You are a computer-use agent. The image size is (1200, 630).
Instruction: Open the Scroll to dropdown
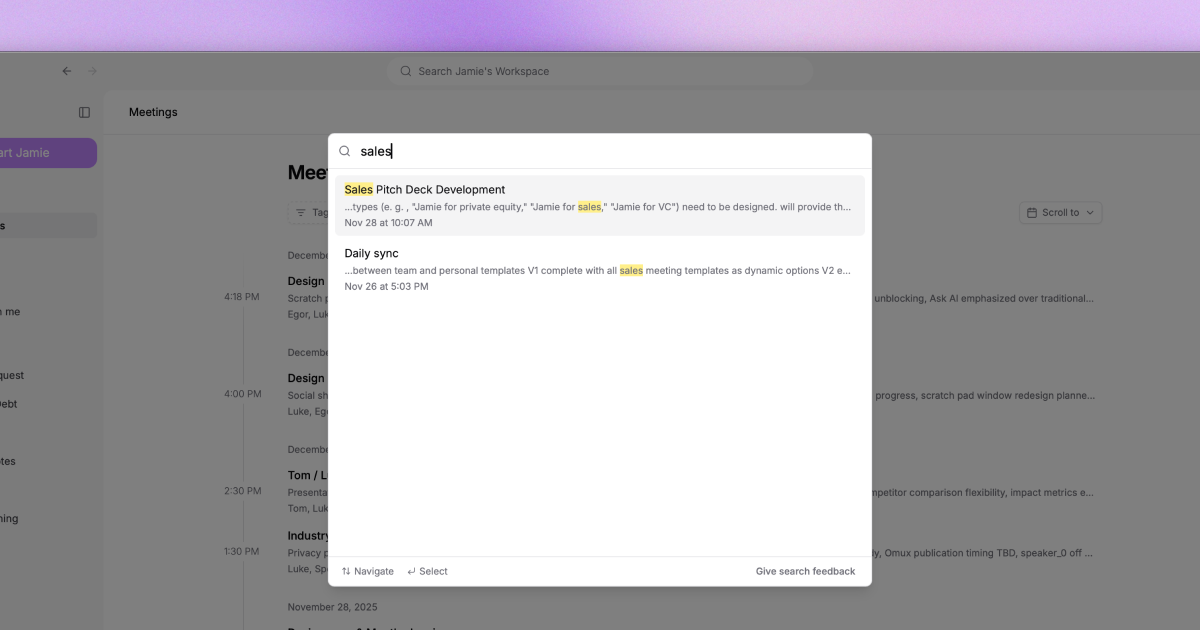click(x=1061, y=212)
